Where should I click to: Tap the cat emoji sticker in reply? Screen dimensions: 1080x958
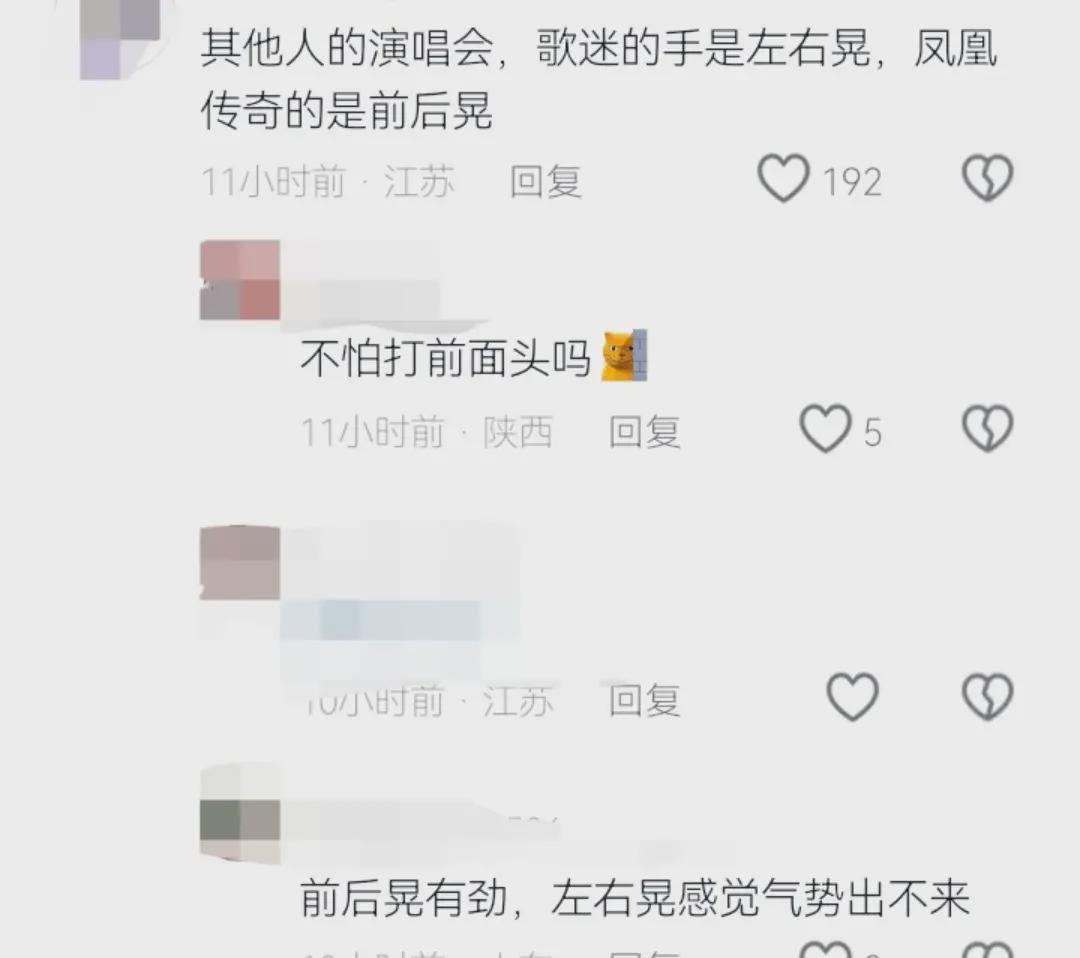pos(624,356)
